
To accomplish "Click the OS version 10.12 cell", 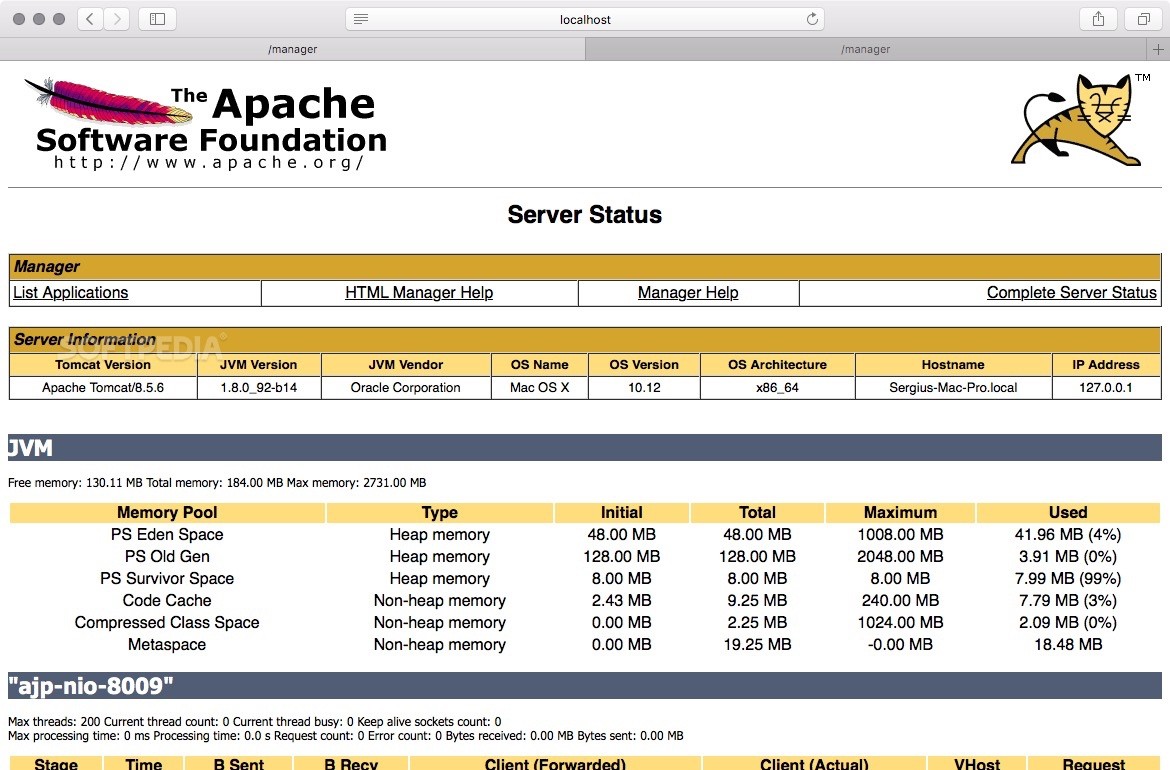I will (x=644, y=387).
